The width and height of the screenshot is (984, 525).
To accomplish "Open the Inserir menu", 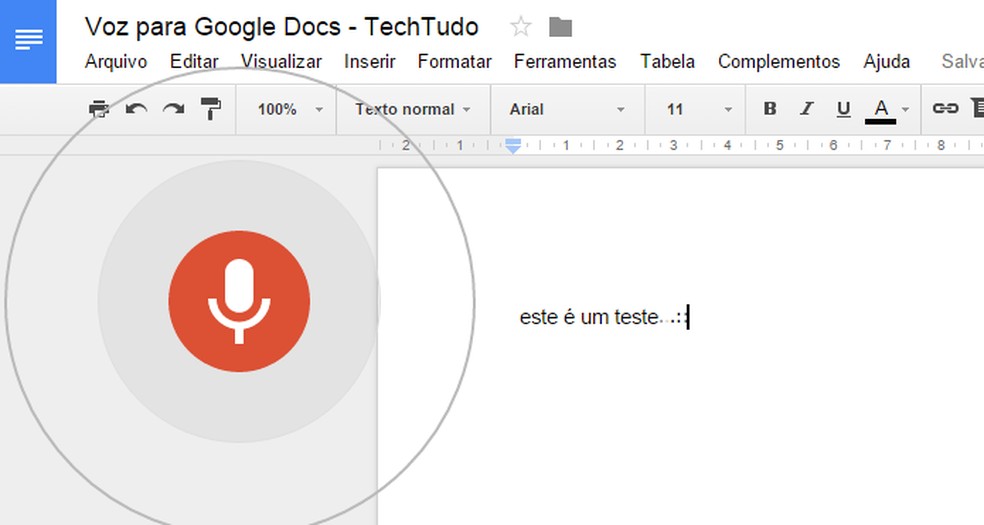I will pyautogui.click(x=370, y=61).
